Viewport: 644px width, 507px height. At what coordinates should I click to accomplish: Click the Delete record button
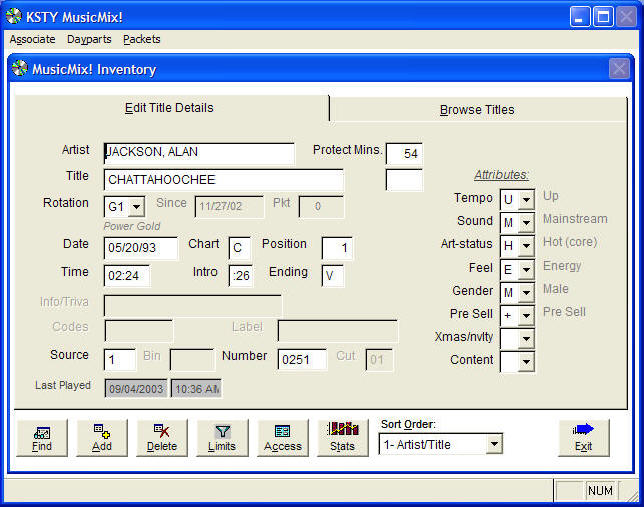pyautogui.click(x=162, y=438)
